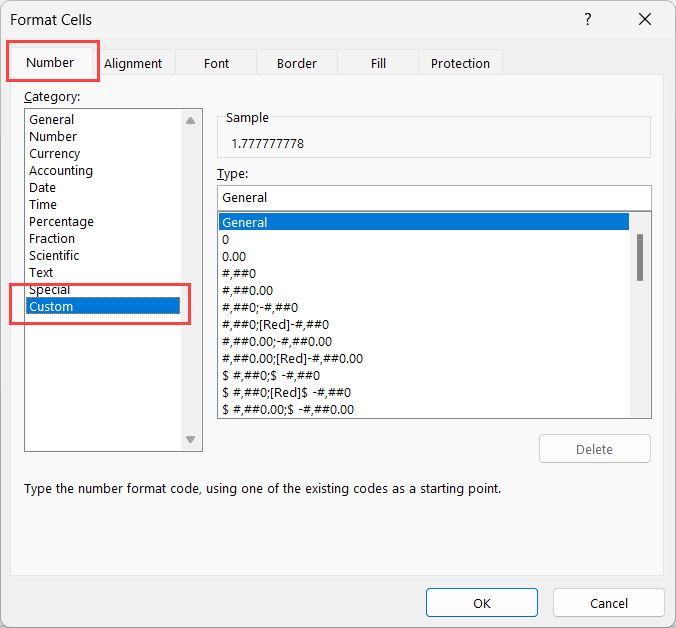Open the Protection tab
This screenshot has width=676, height=628.
coord(460,63)
